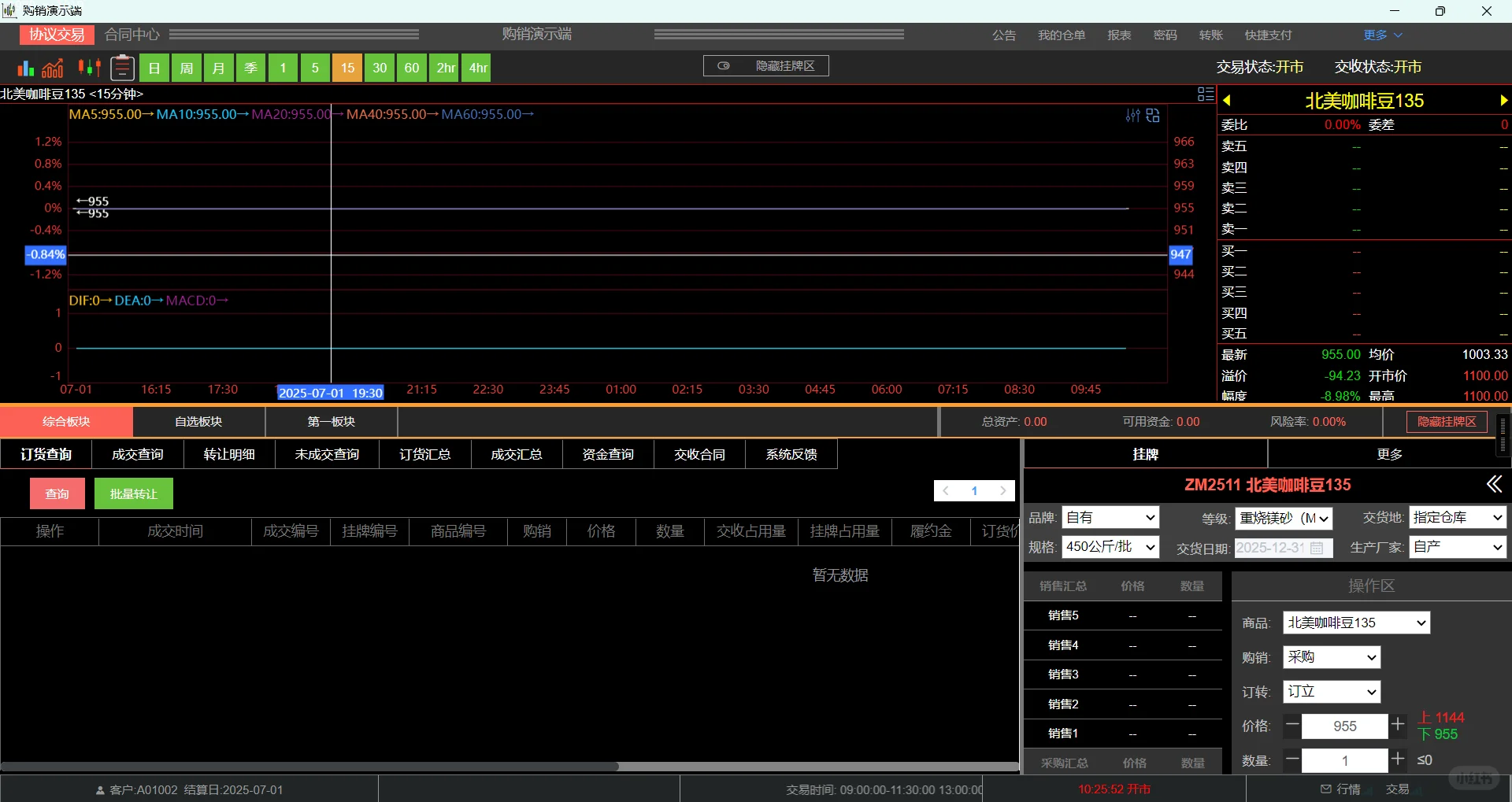
Task: Open the 生产厂家 dropdown
Action: click(x=1458, y=547)
